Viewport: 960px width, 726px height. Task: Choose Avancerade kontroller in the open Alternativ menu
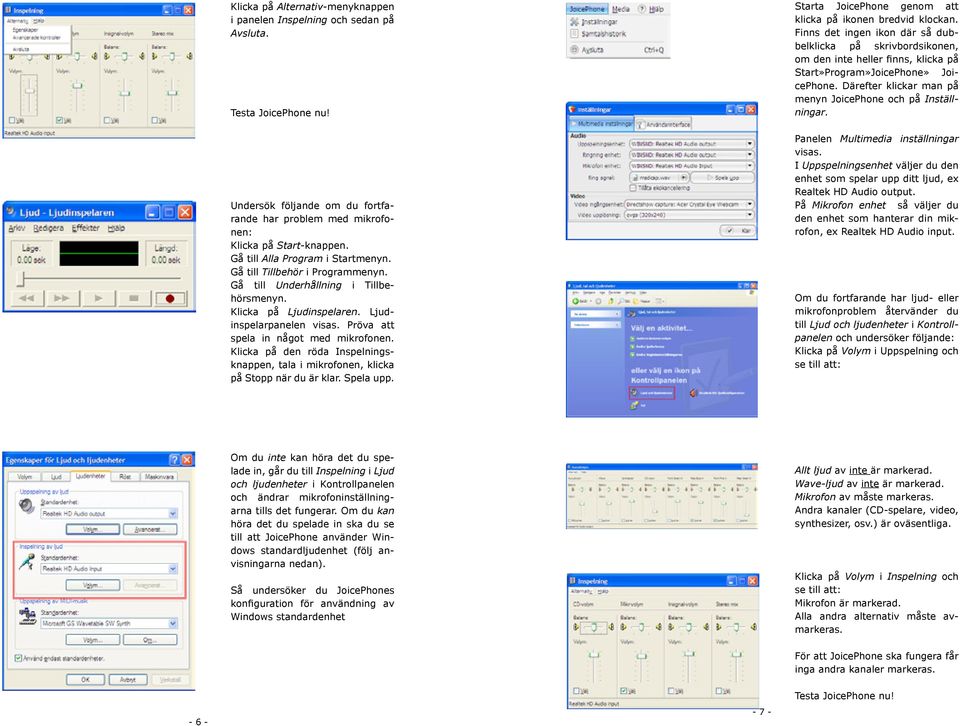coord(37,38)
